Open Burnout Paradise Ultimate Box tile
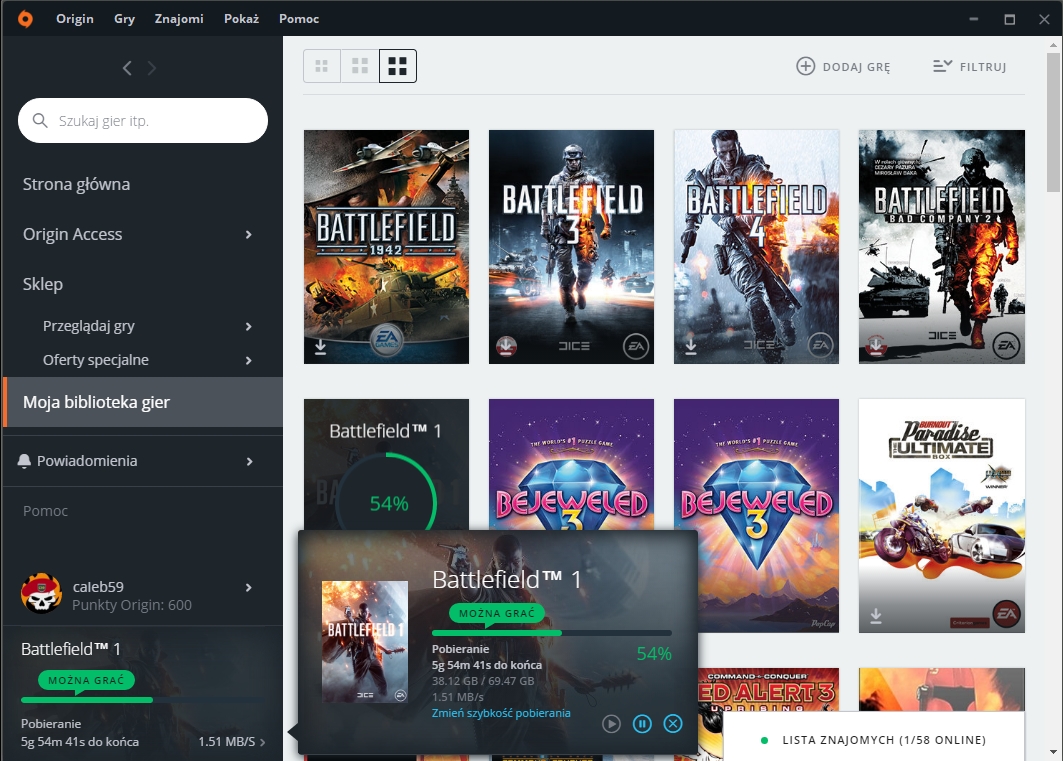 tap(942, 516)
